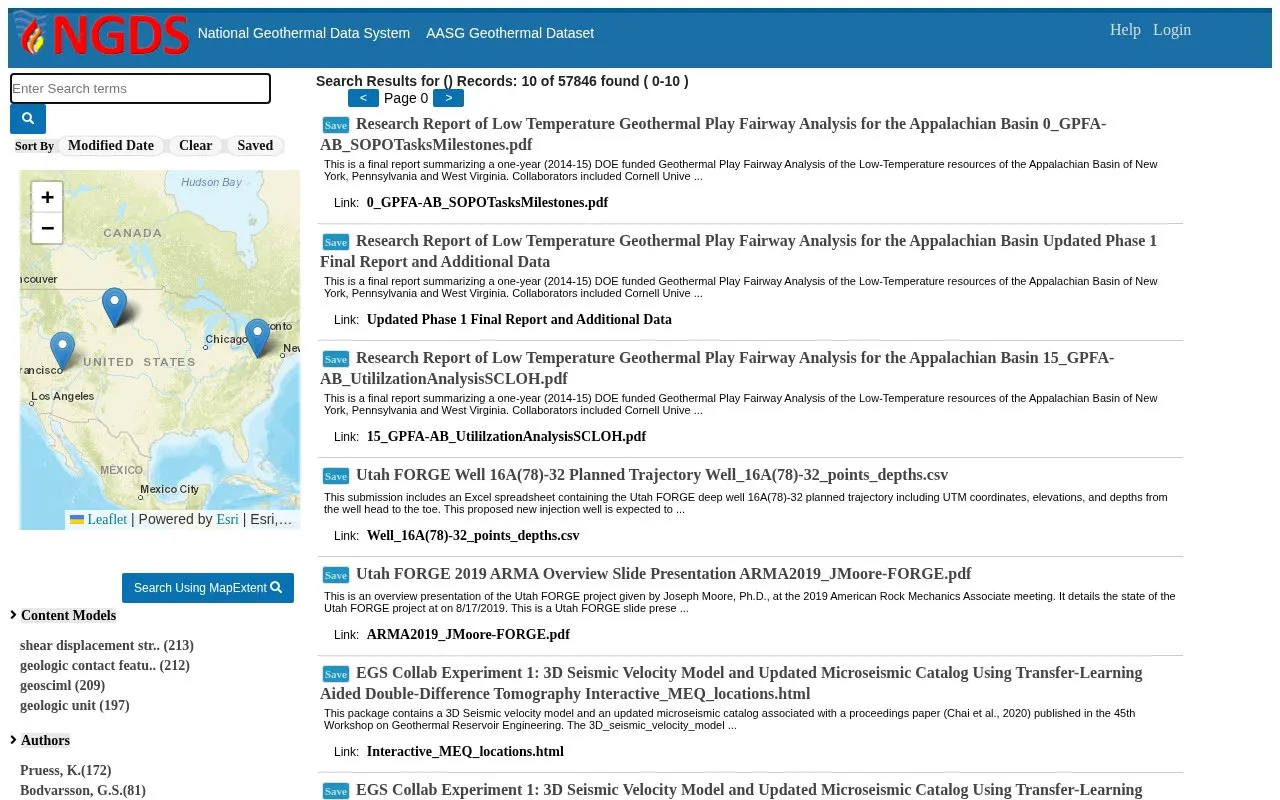Open the Well_16A(78)-32_points_depths.csv link
This screenshot has width=1280, height=800.
tap(473, 536)
